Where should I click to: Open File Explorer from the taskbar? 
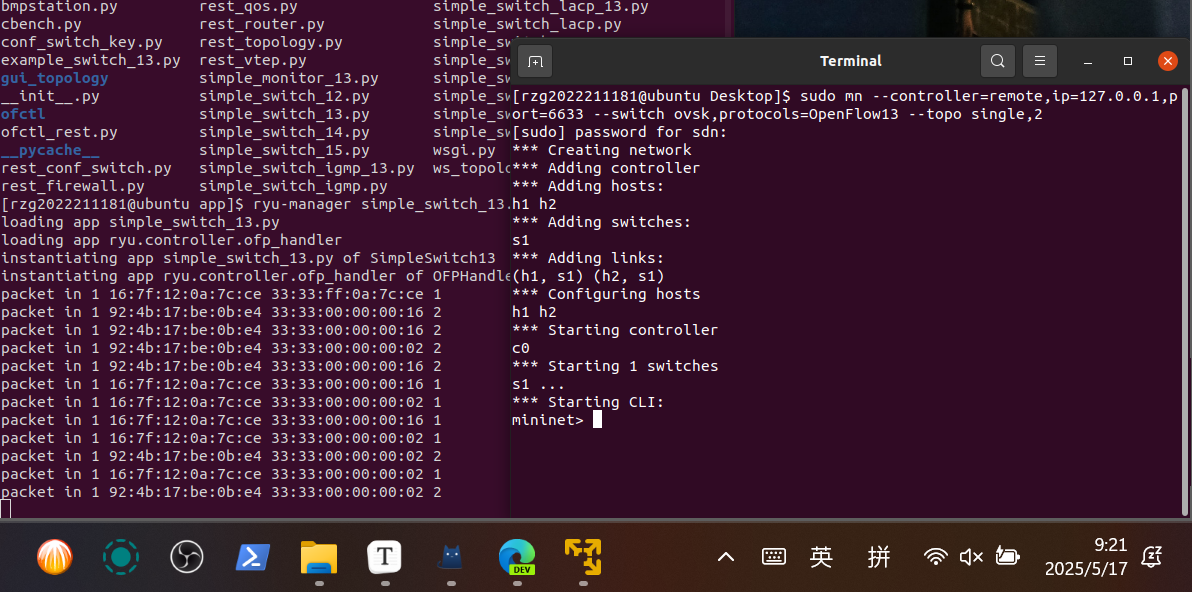pyautogui.click(x=318, y=556)
